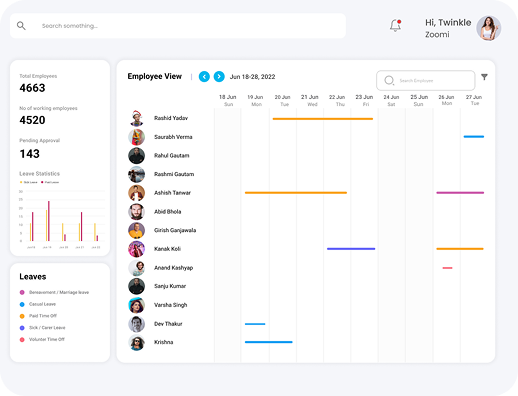
Task: Select Rahul Gautam's avatar
Action: click(136, 156)
